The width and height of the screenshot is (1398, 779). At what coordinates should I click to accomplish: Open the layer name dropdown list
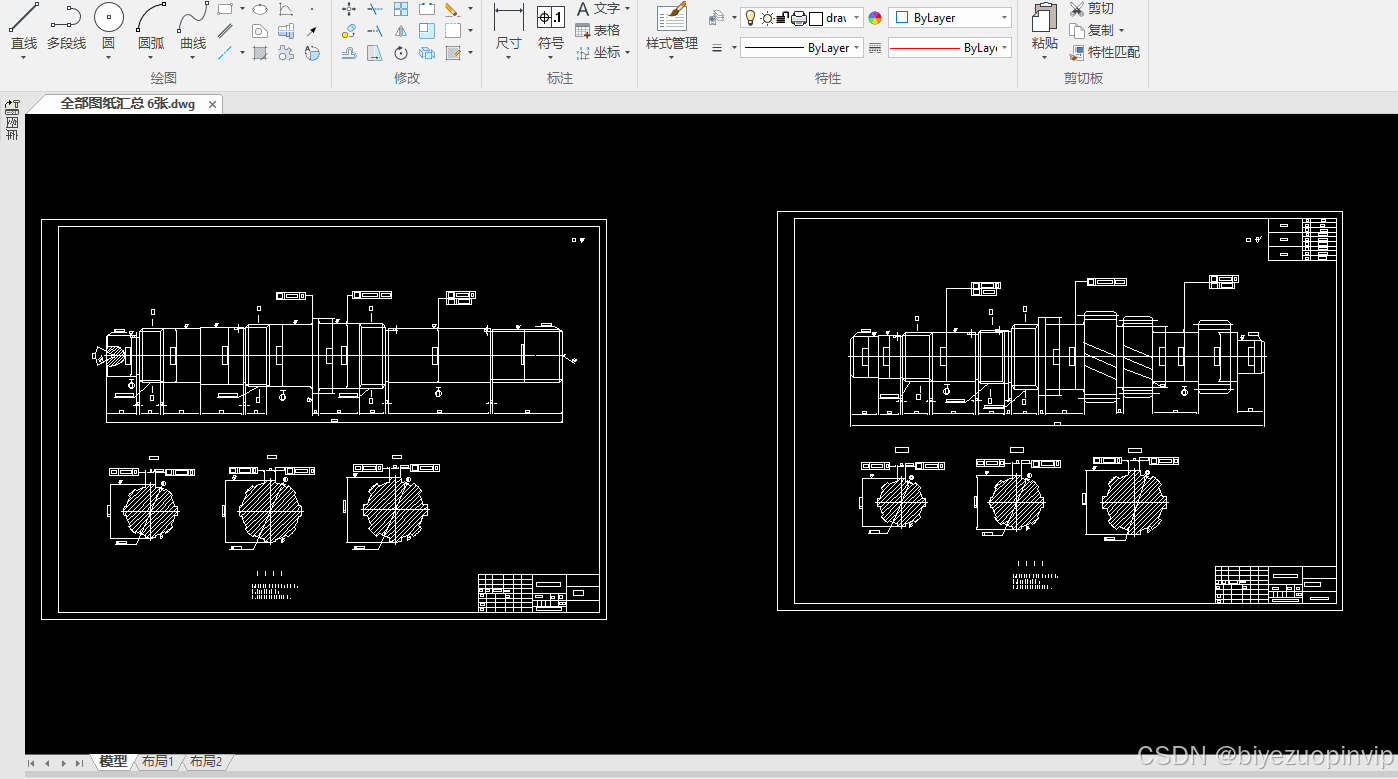click(x=856, y=18)
